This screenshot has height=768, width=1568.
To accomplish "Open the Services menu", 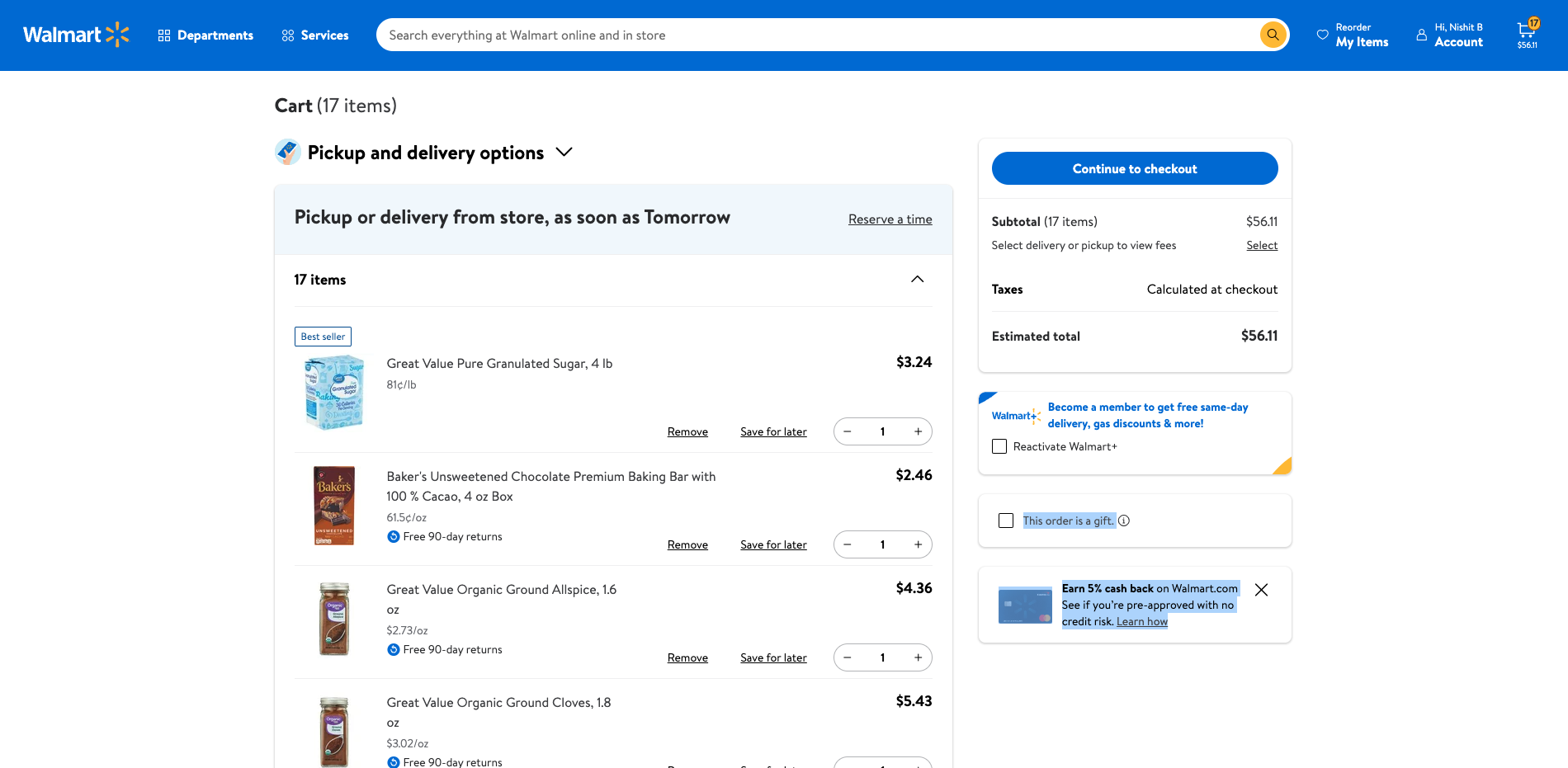I will (x=314, y=35).
